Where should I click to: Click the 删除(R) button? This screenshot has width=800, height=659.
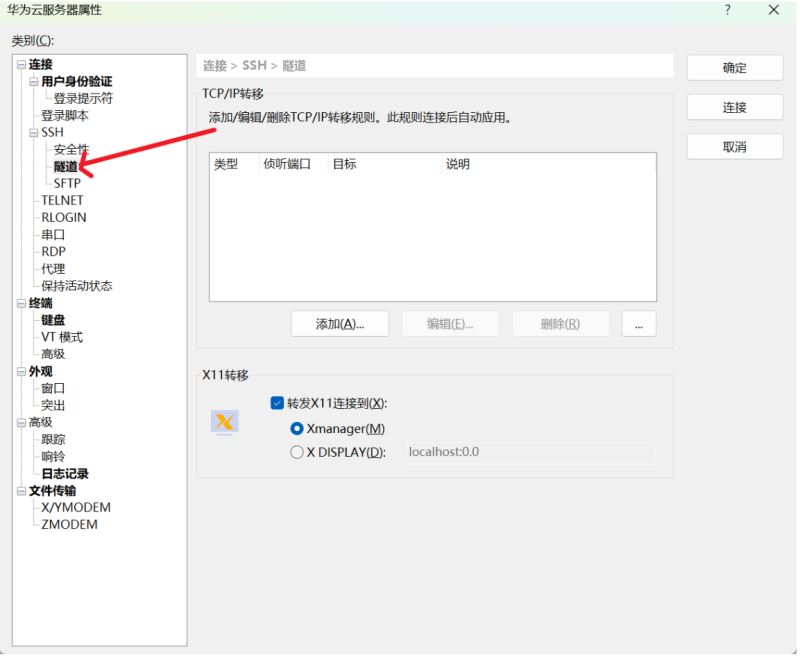click(x=560, y=324)
